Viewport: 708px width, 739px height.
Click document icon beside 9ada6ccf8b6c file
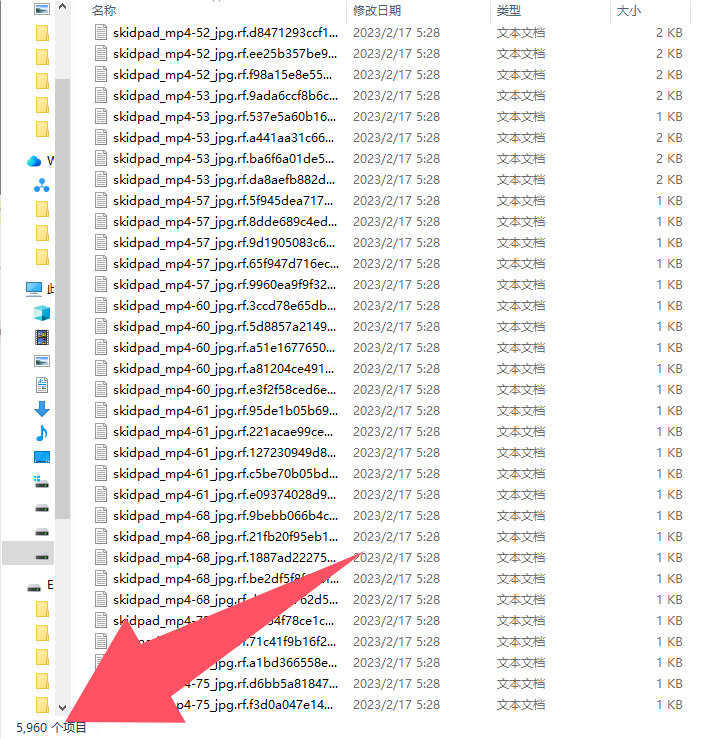click(100, 96)
